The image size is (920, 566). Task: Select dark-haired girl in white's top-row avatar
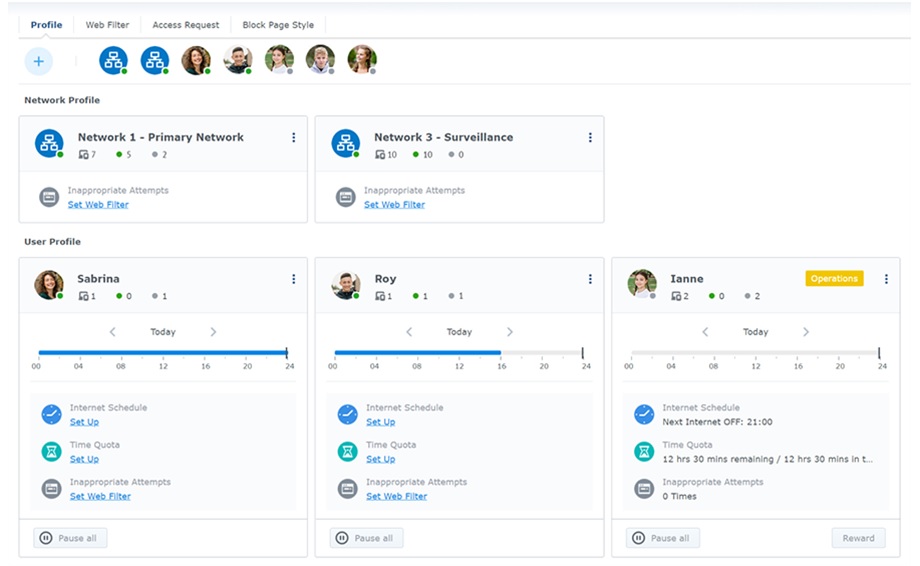(279, 60)
